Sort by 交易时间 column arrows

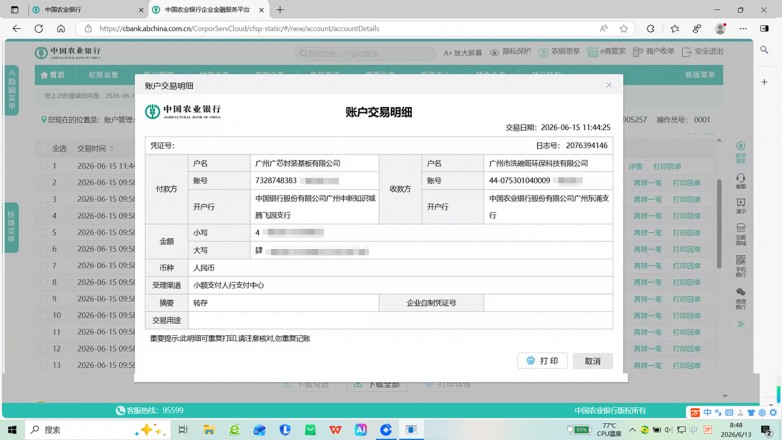click(x=112, y=149)
